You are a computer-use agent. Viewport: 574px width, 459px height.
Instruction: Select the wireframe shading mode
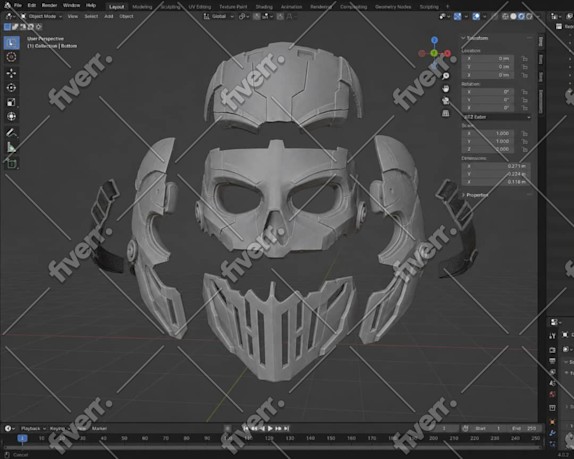click(506, 16)
